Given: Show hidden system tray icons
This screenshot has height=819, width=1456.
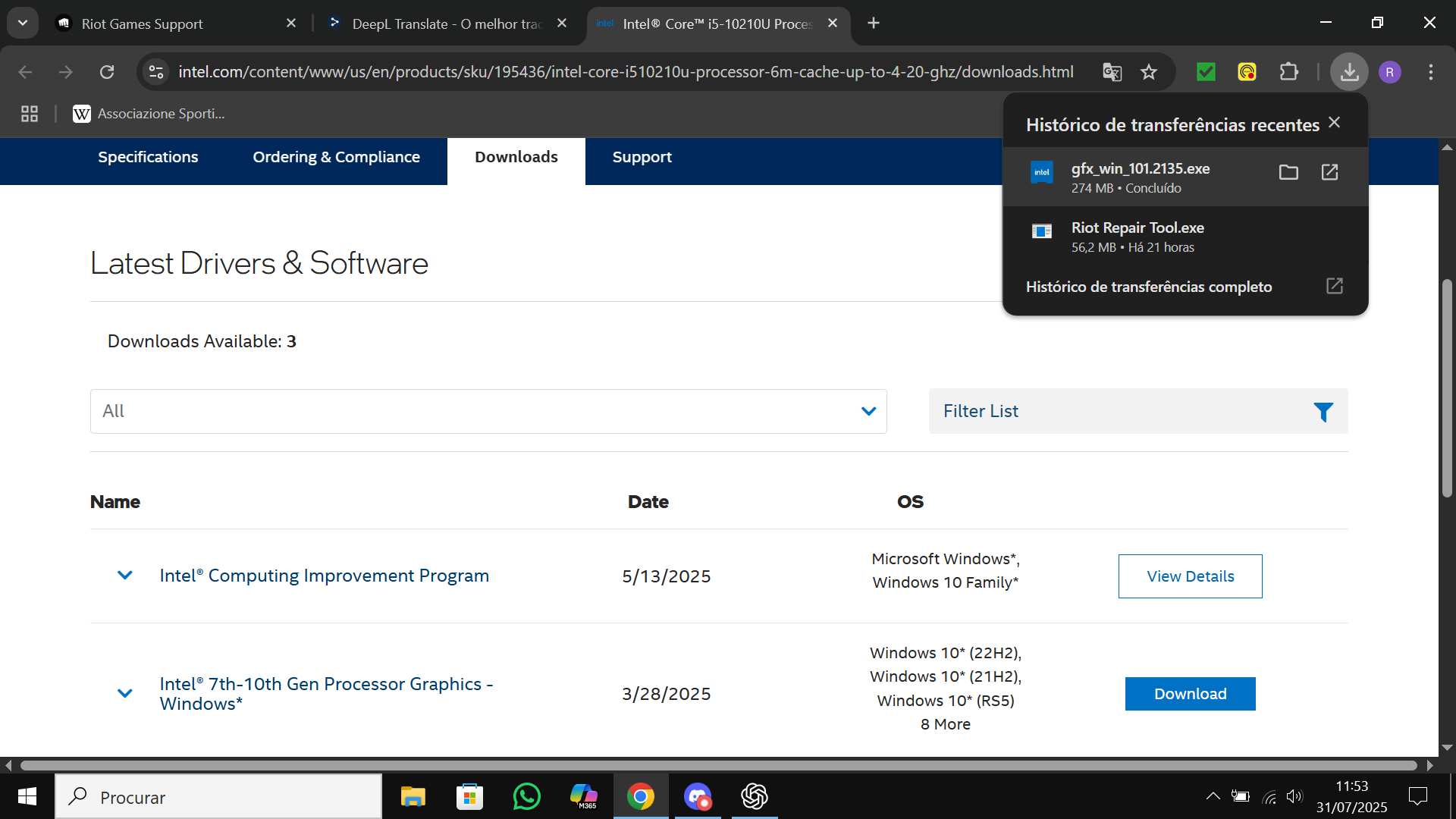Looking at the screenshot, I should pos(1213,796).
